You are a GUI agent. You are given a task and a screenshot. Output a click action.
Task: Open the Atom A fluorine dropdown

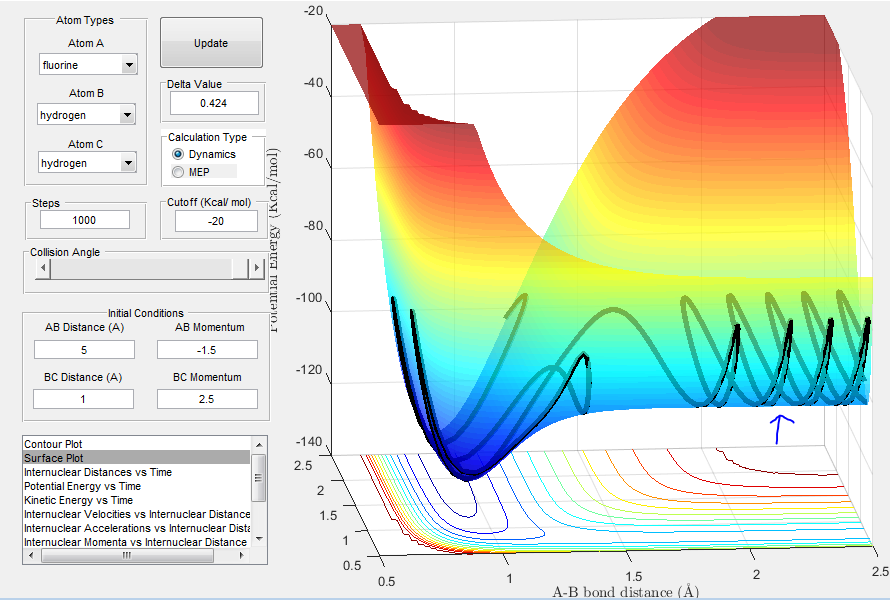pyautogui.click(x=88, y=65)
